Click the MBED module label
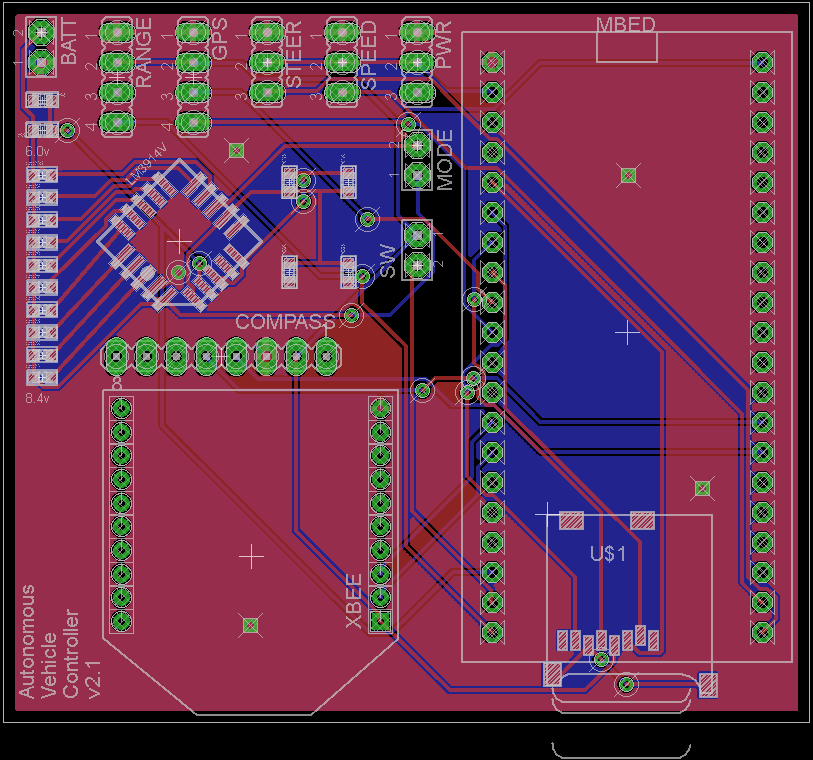The height and width of the screenshot is (760, 813). pyautogui.click(x=626, y=24)
